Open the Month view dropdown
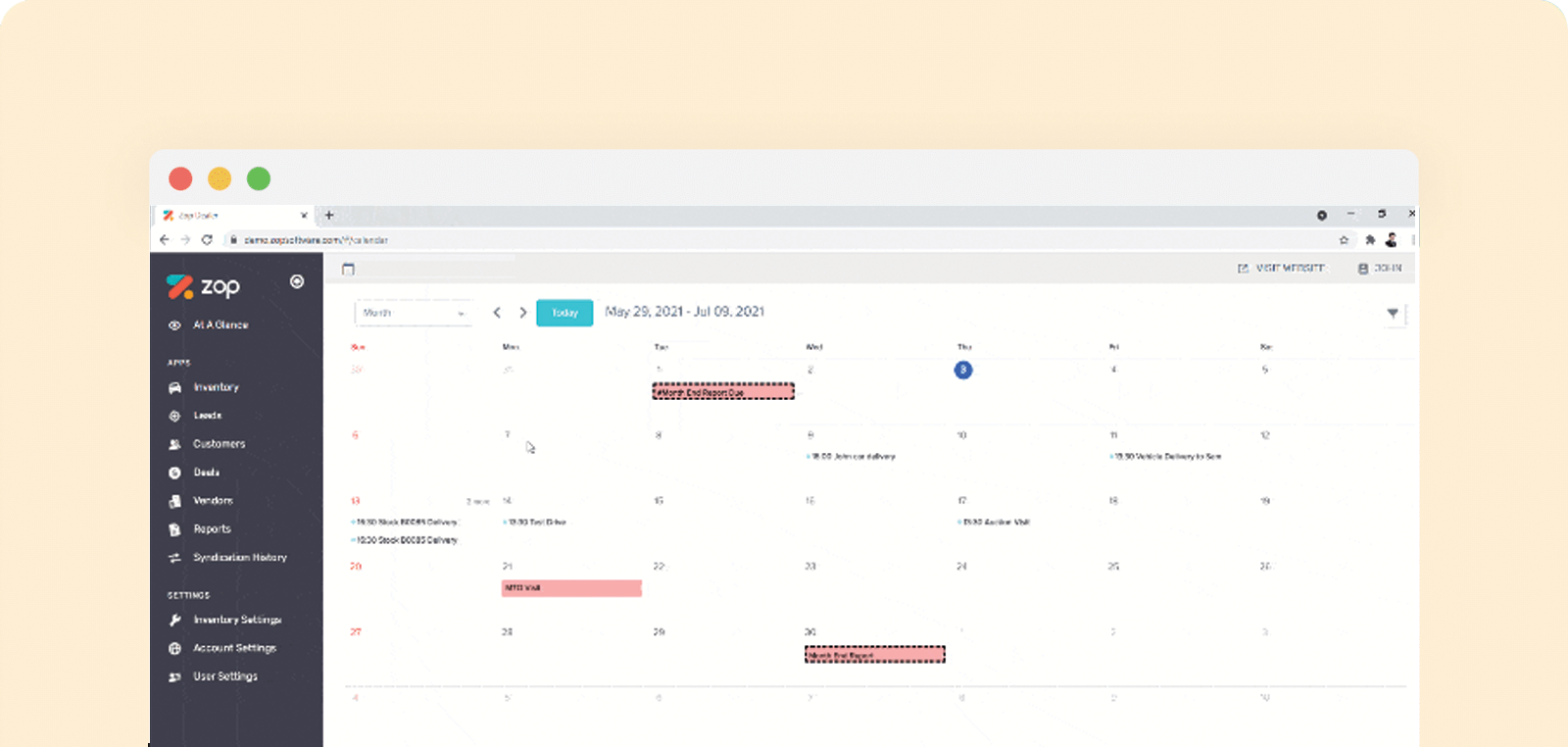This screenshot has height=747, width=1568. point(413,313)
